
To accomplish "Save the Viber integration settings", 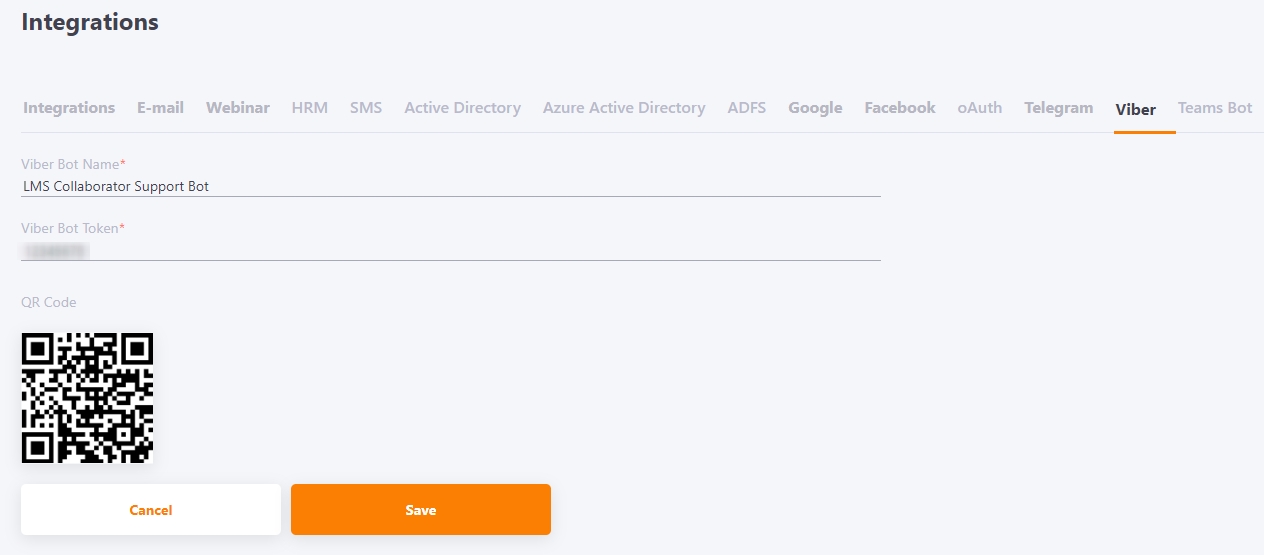I will 421,510.
